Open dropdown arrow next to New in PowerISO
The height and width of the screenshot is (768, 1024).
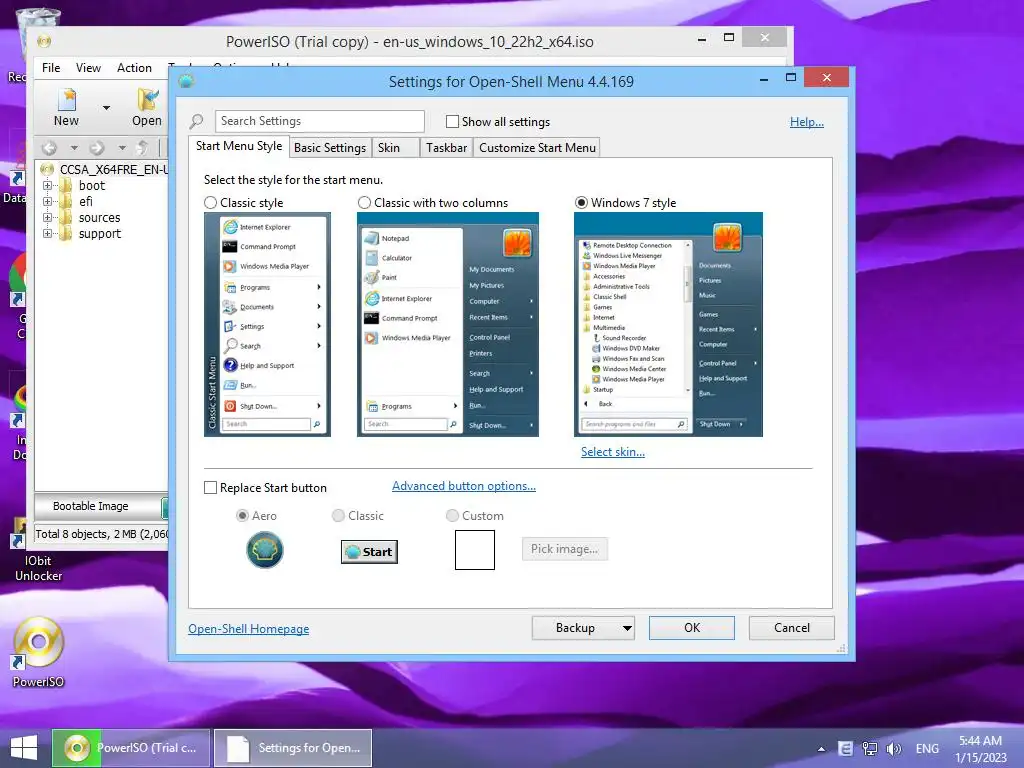pyautogui.click(x=106, y=108)
